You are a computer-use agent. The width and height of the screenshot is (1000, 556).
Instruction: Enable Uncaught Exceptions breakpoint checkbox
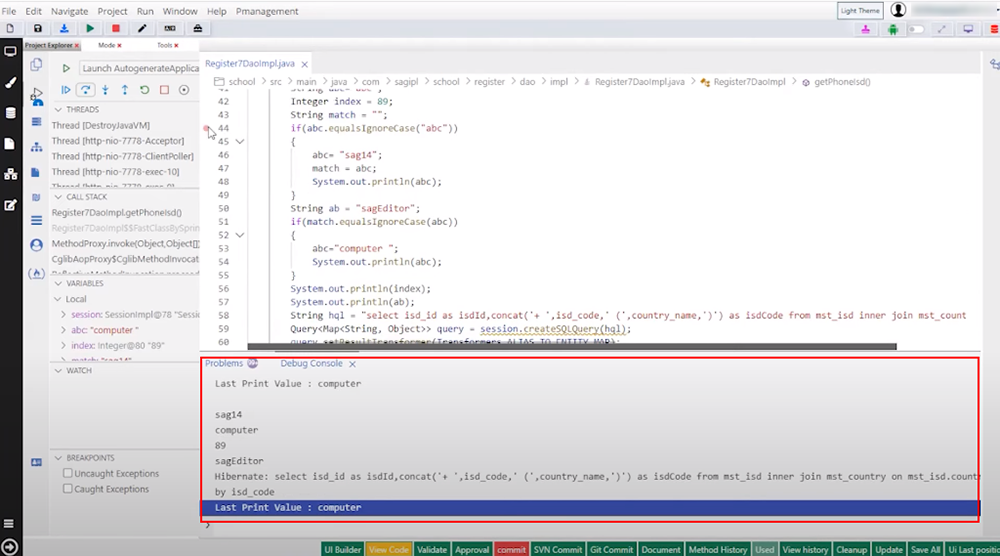coord(67,473)
